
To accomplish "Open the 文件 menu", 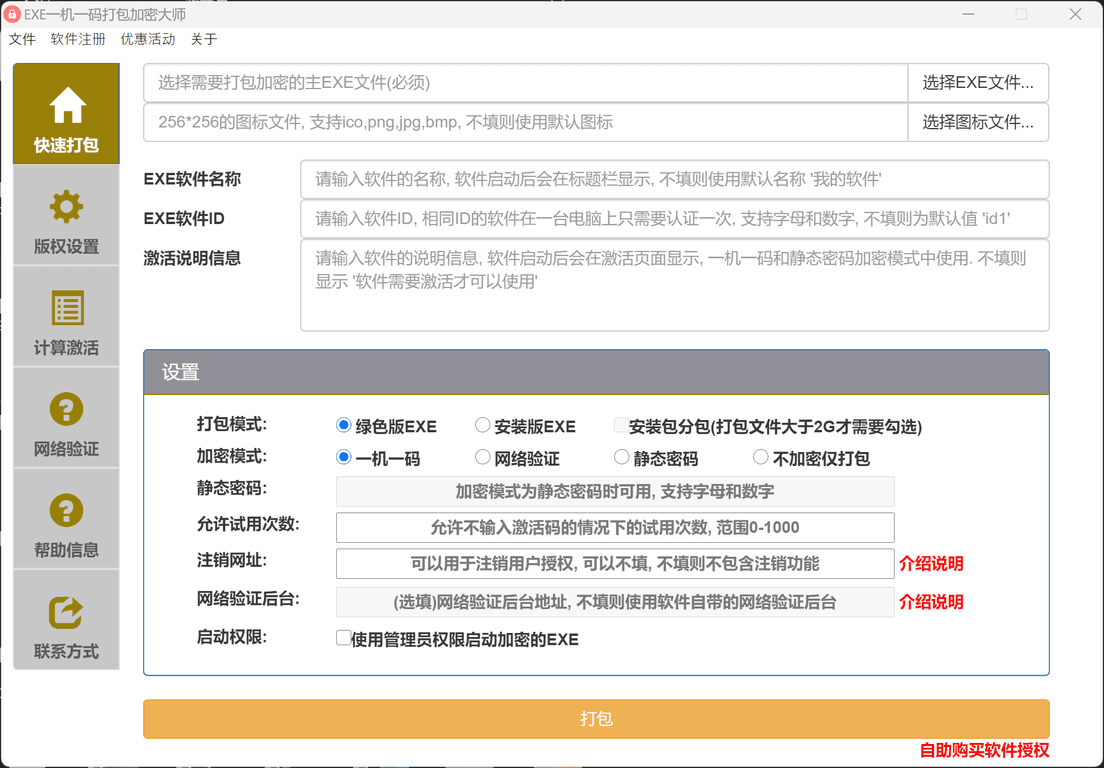I will [22, 39].
